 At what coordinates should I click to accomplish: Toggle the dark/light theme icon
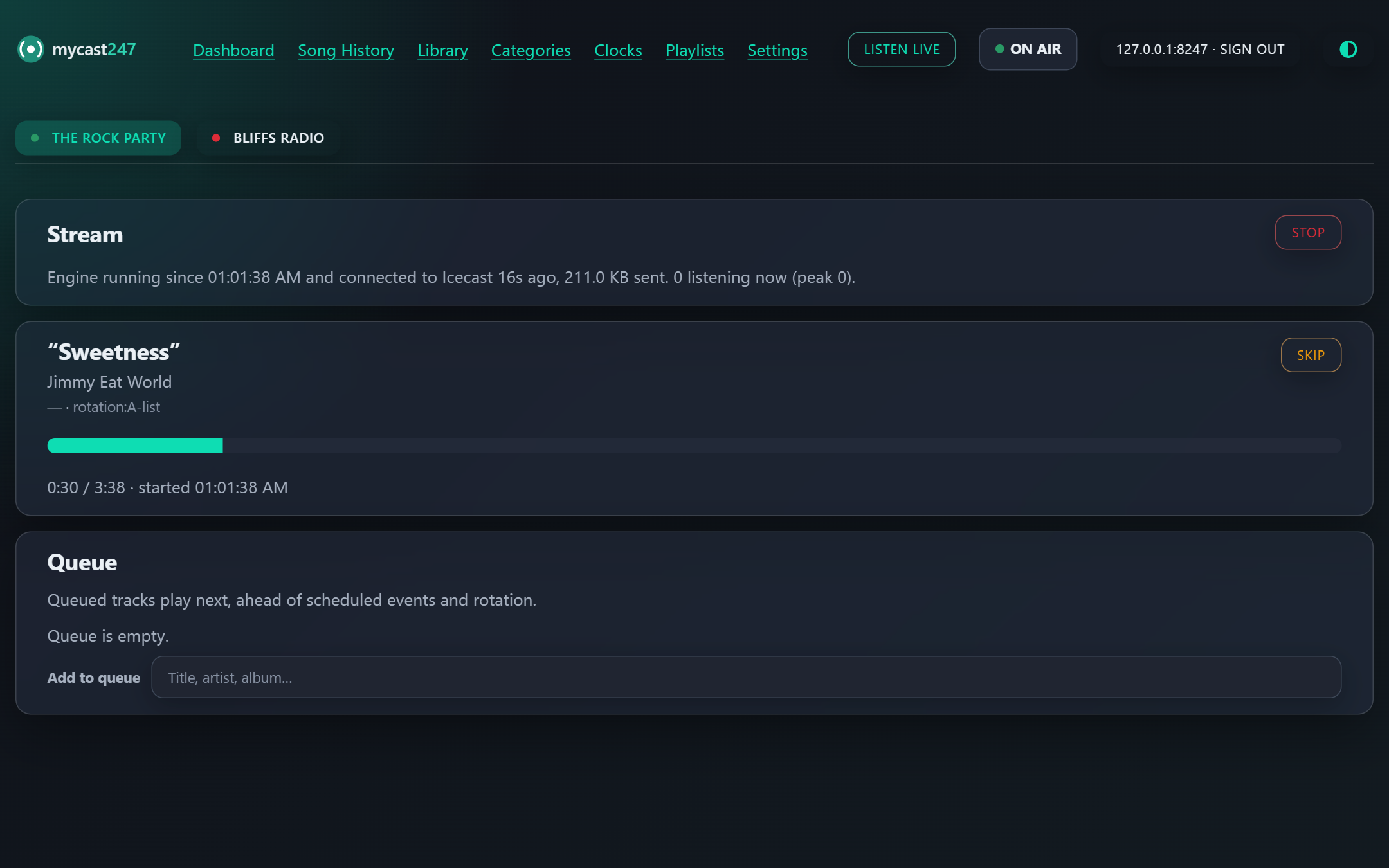1348,50
